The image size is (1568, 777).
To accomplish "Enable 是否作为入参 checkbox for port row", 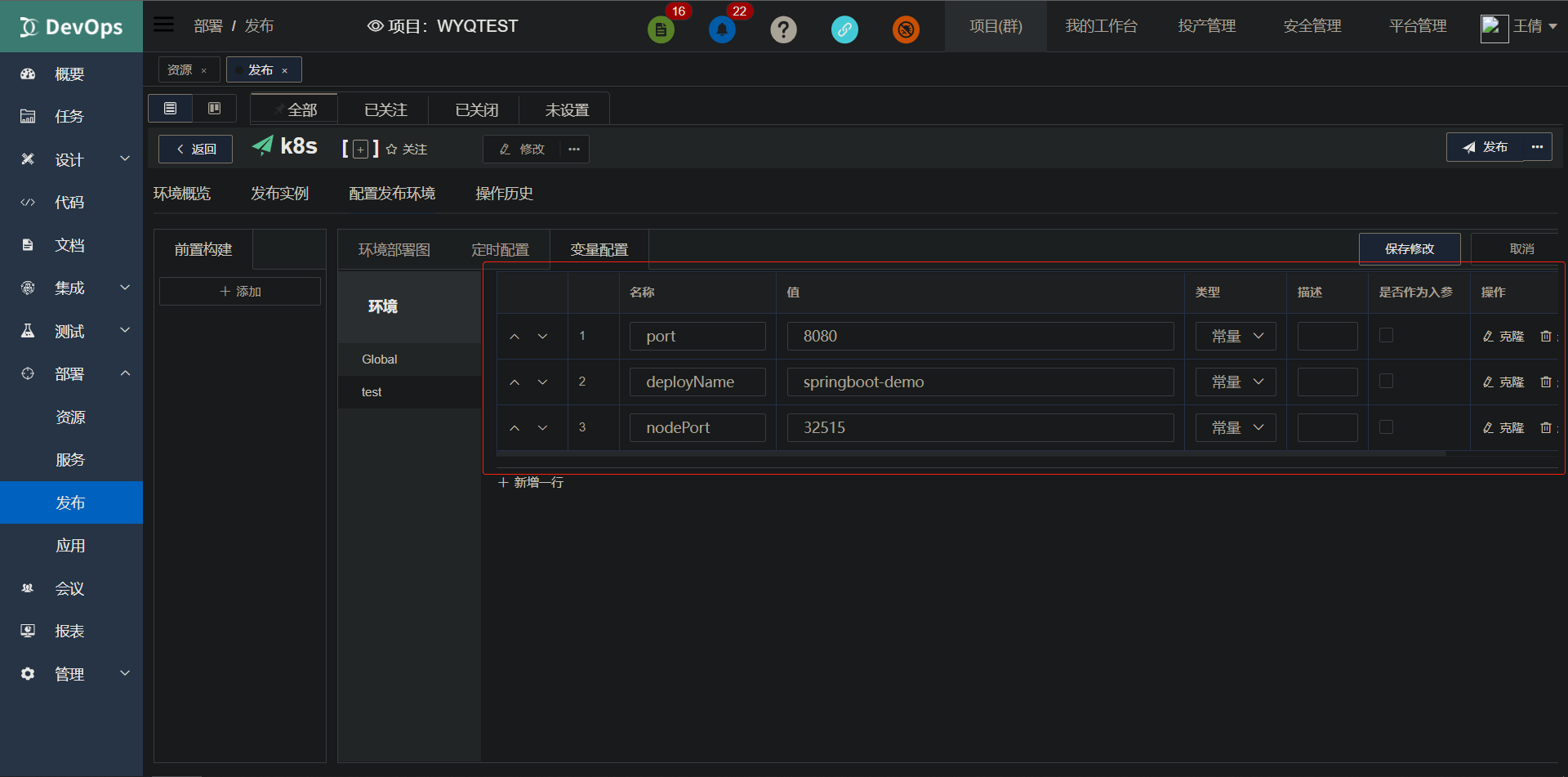I will click(1386, 335).
